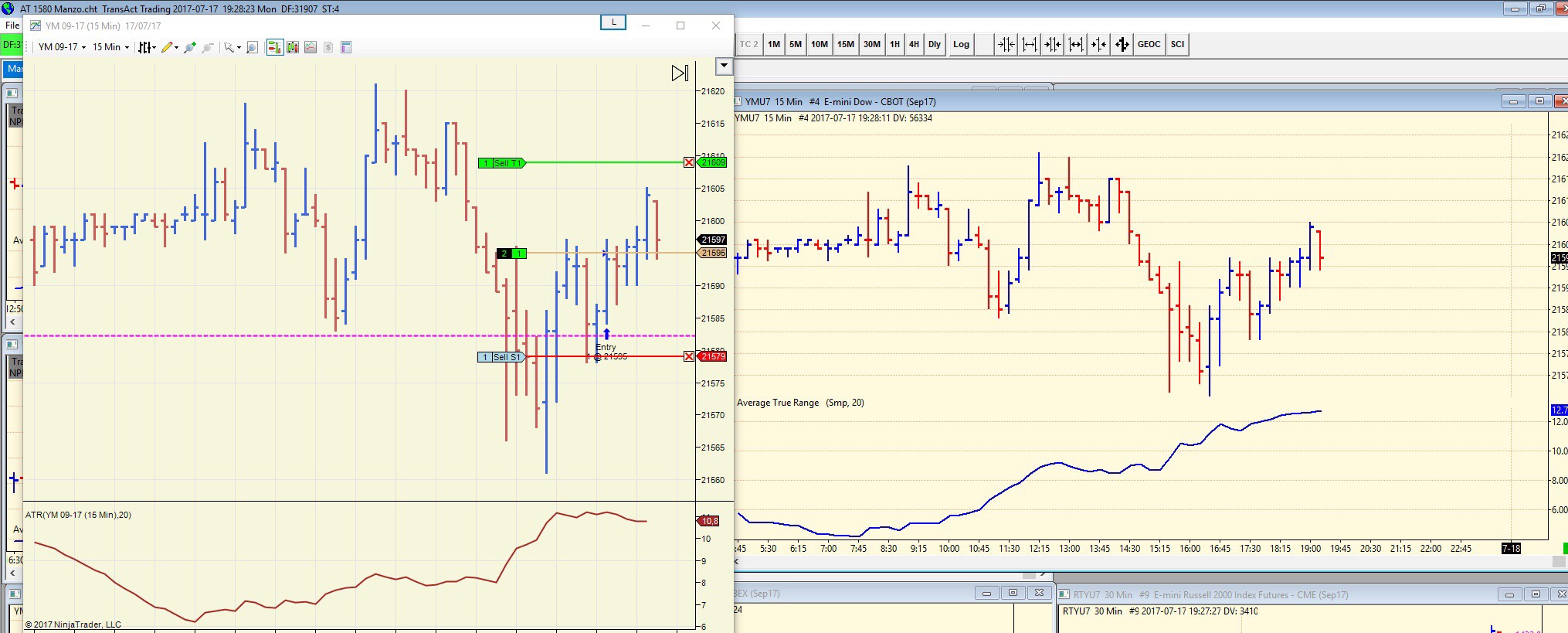Screen dimensions: 1568x633
Task: Click the position marker showing 2 and 1
Action: pos(511,254)
